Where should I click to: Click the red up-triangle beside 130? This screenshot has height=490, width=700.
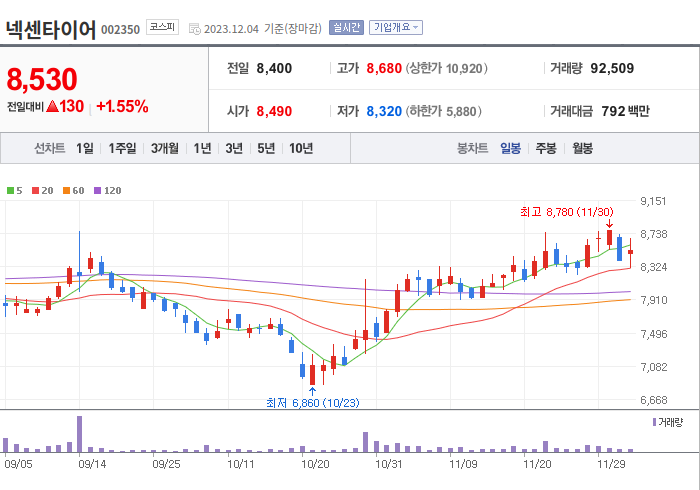(x=52, y=106)
